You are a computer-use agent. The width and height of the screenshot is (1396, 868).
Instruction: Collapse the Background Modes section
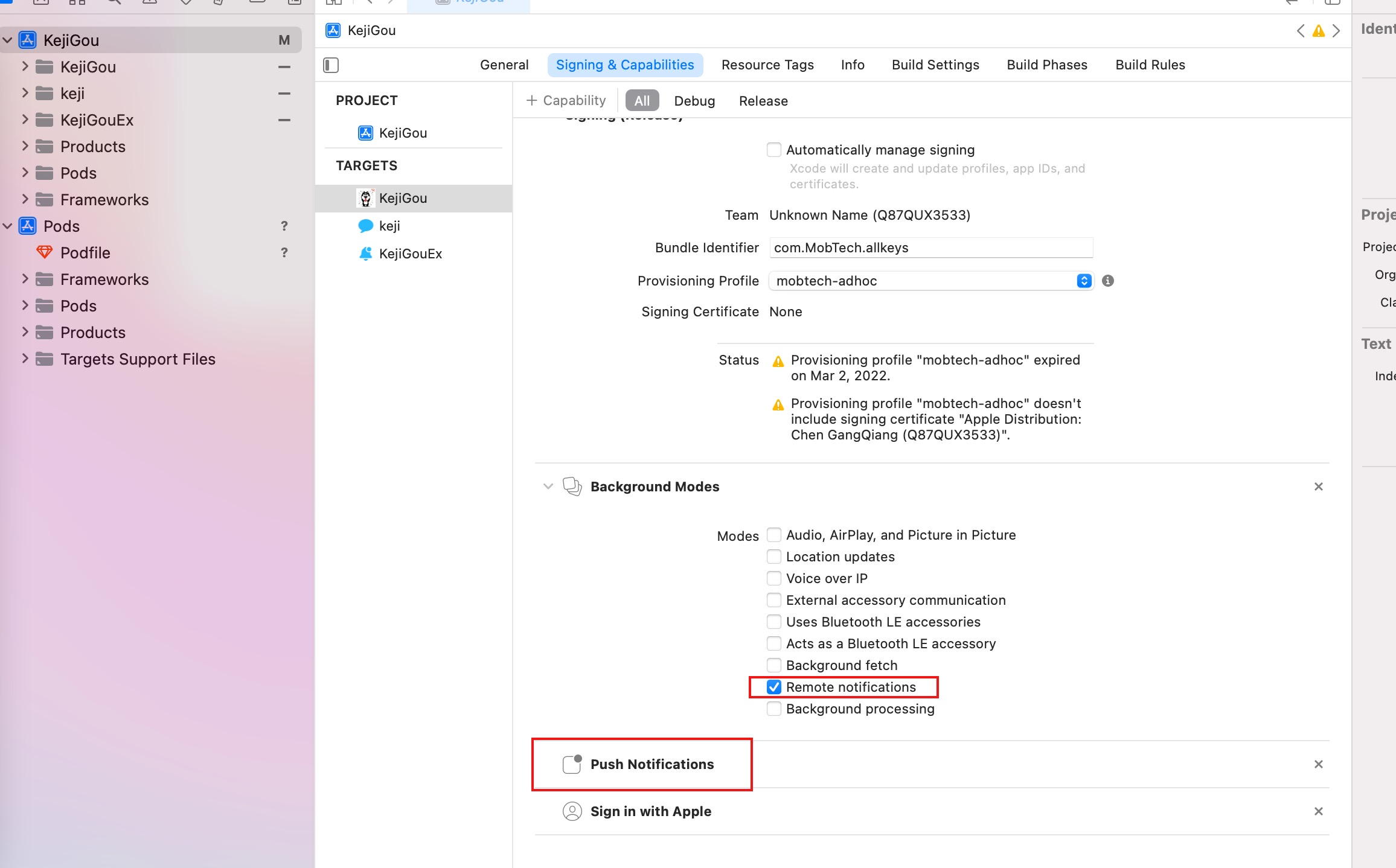[548, 487]
